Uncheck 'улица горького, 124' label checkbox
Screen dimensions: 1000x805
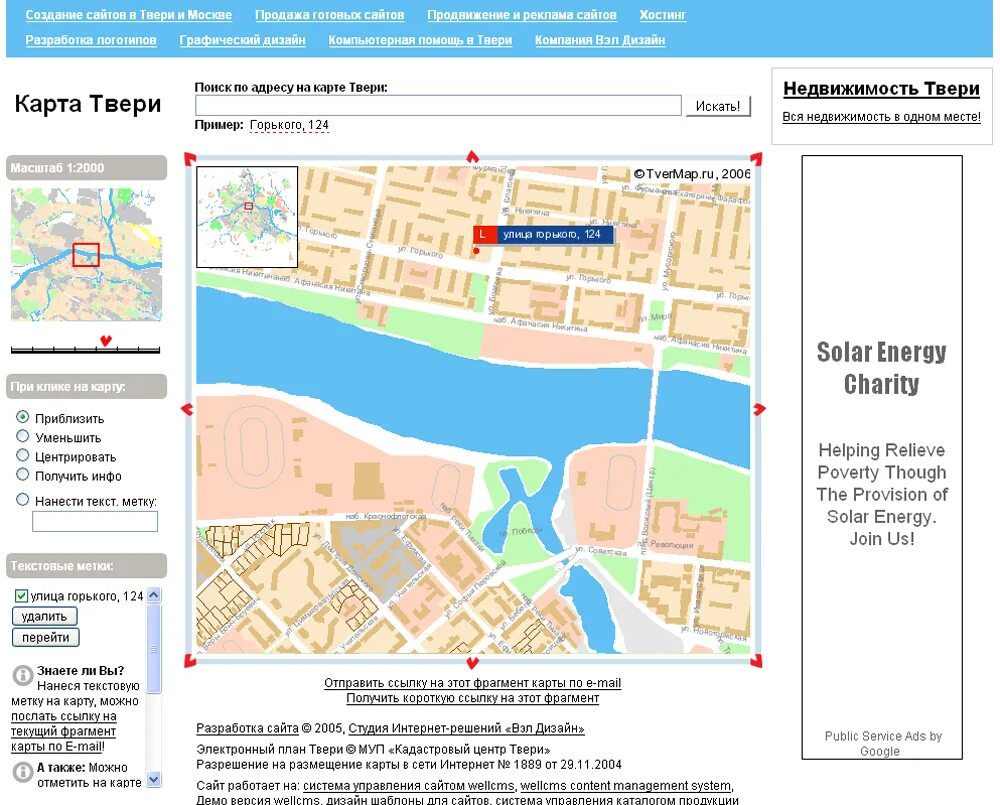(21, 596)
